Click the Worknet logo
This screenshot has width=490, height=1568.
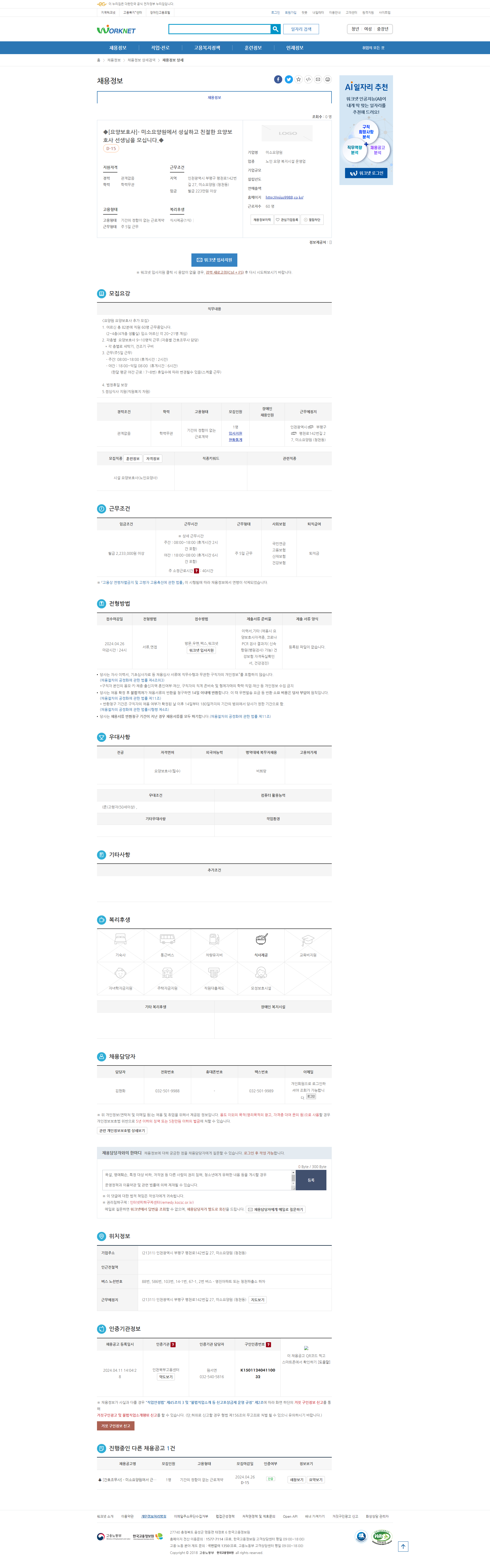pyautogui.click(x=116, y=29)
